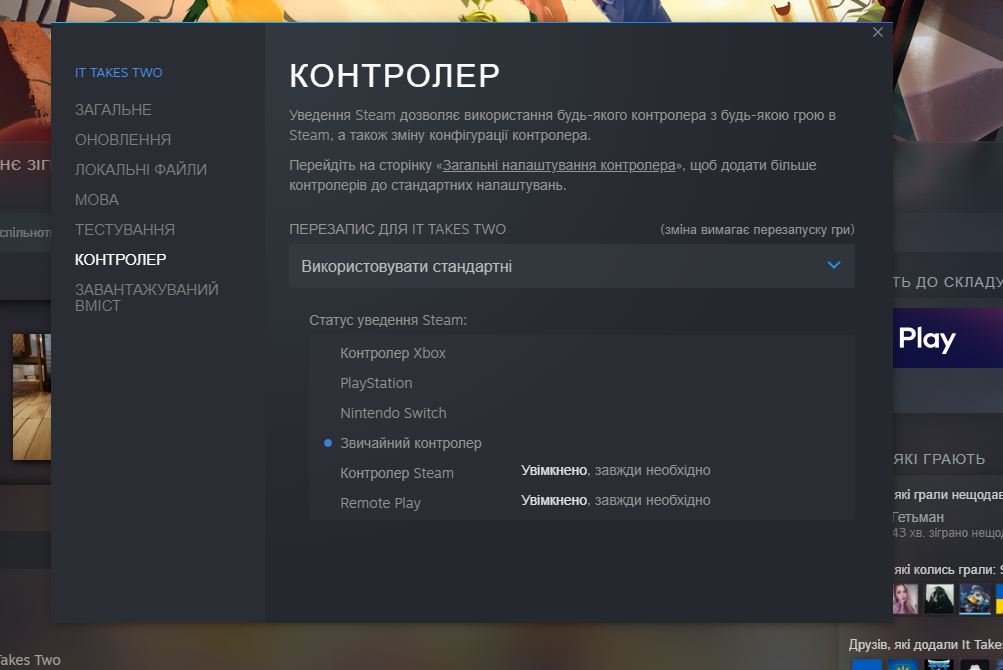Screen dimensions: 1003x670
Task: Open third friend avatar with blue border
Action: point(974,599)
